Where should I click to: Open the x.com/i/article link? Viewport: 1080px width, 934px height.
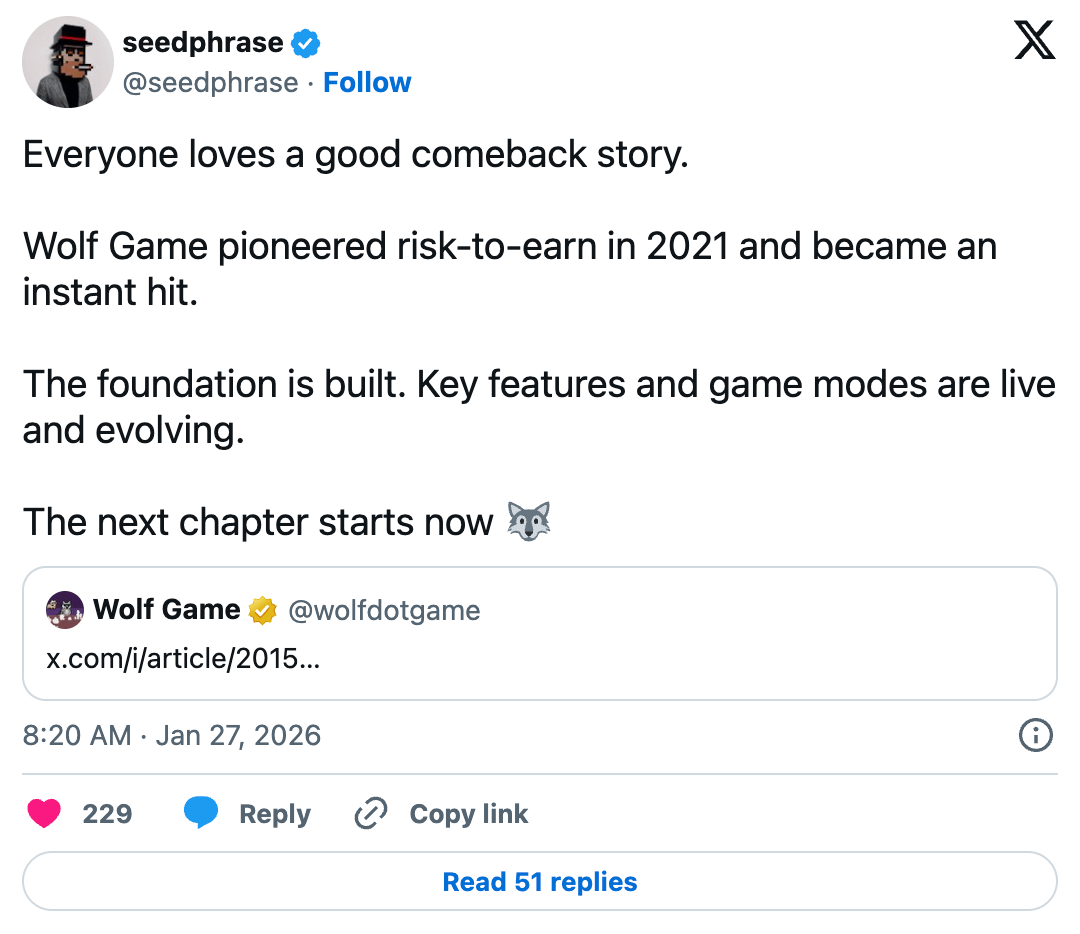(183, 660)
